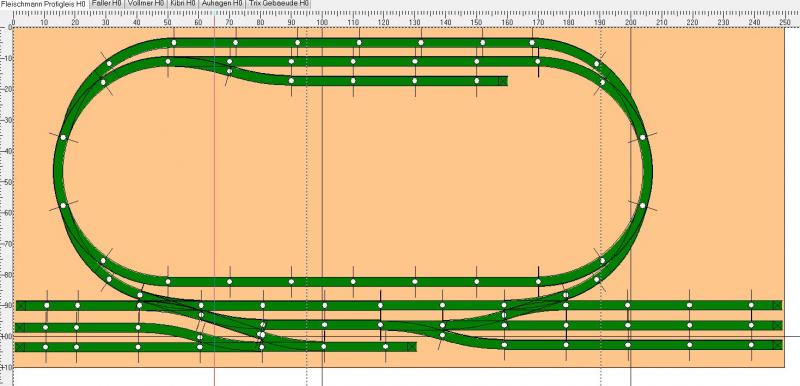Select the buffer stop ending the upper siding

click(503, 81)
